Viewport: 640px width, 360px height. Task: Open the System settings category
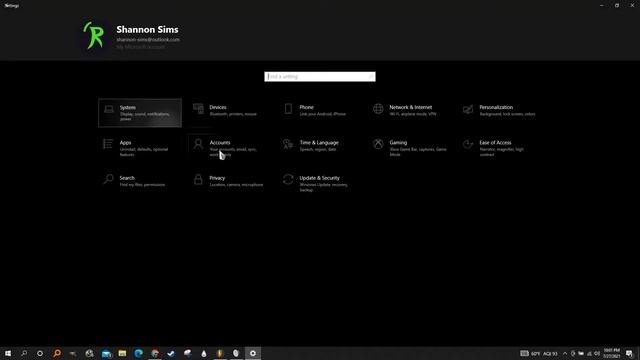[140, 113]
